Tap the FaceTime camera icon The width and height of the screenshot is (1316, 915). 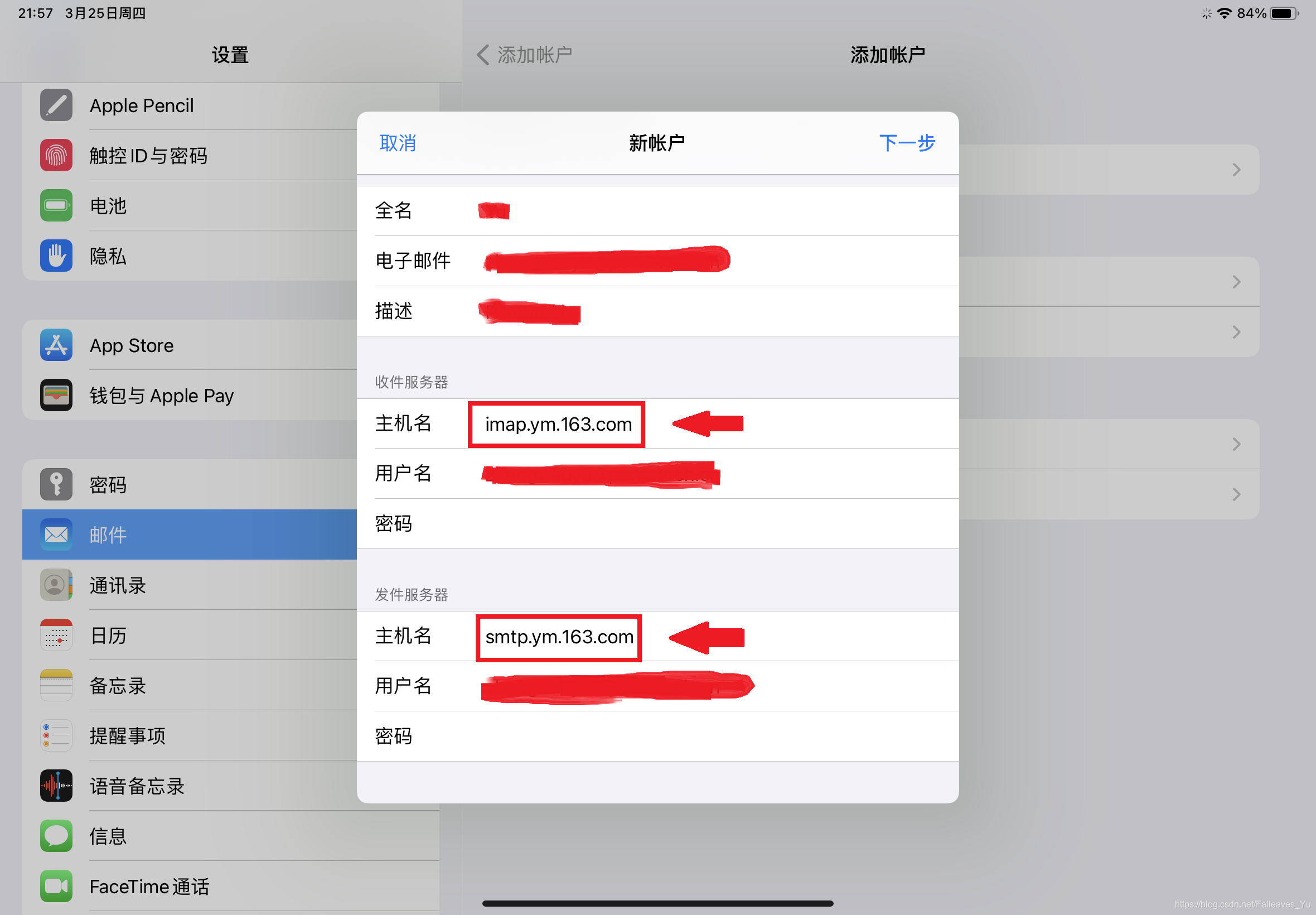56,886
